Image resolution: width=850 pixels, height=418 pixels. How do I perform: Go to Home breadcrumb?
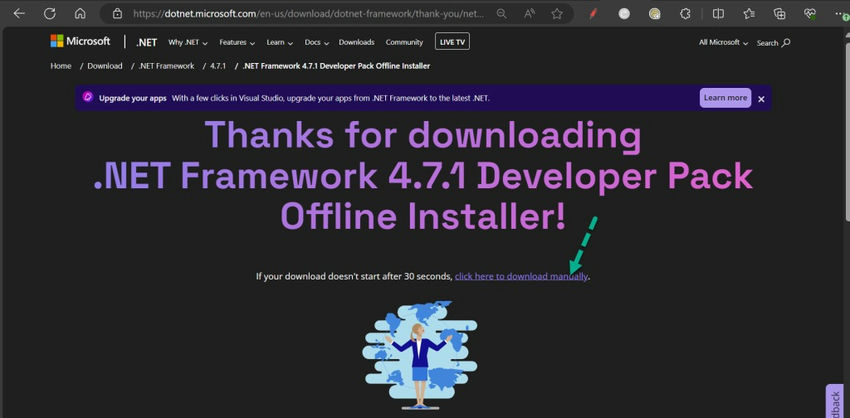[61, 66]
